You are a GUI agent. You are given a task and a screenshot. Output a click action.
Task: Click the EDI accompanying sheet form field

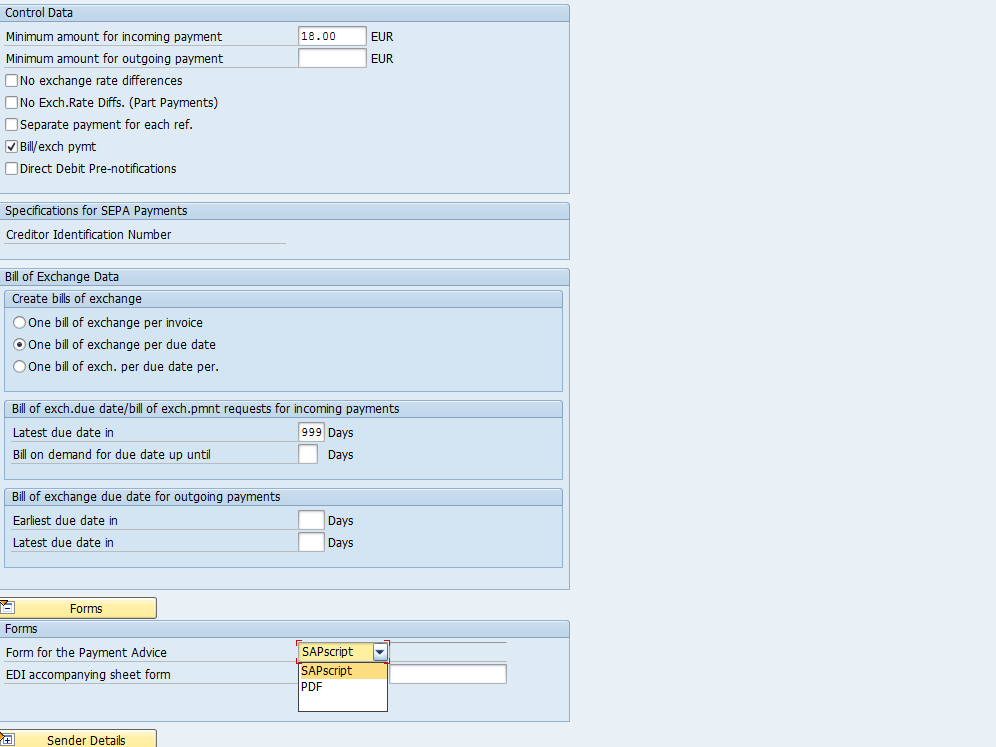click(448, 674)
